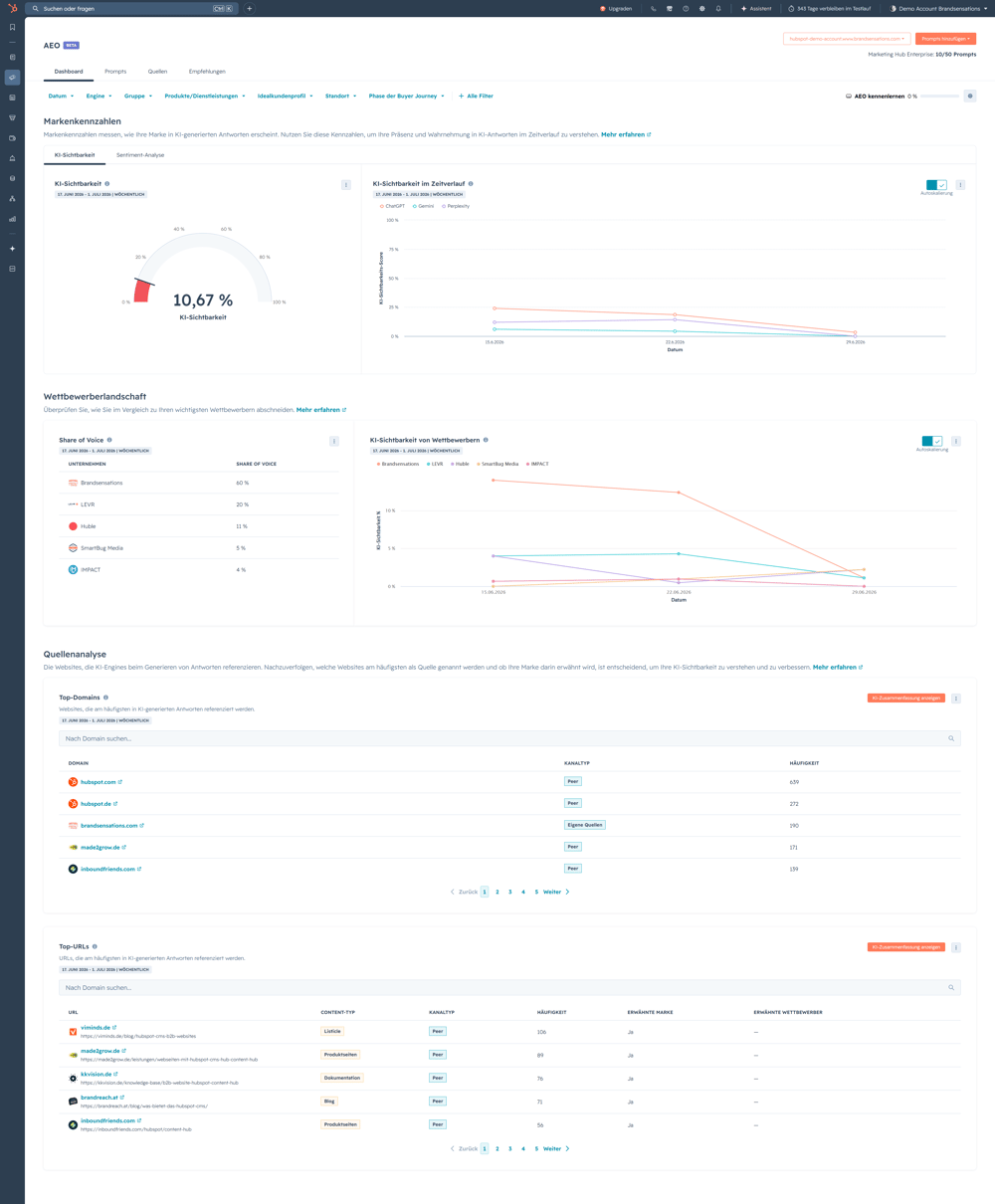The height and width of the screenshot is (1204, 995).
Task: Toggle SmartBug Media legend in competitor chart
Action: tap(497, 464)
